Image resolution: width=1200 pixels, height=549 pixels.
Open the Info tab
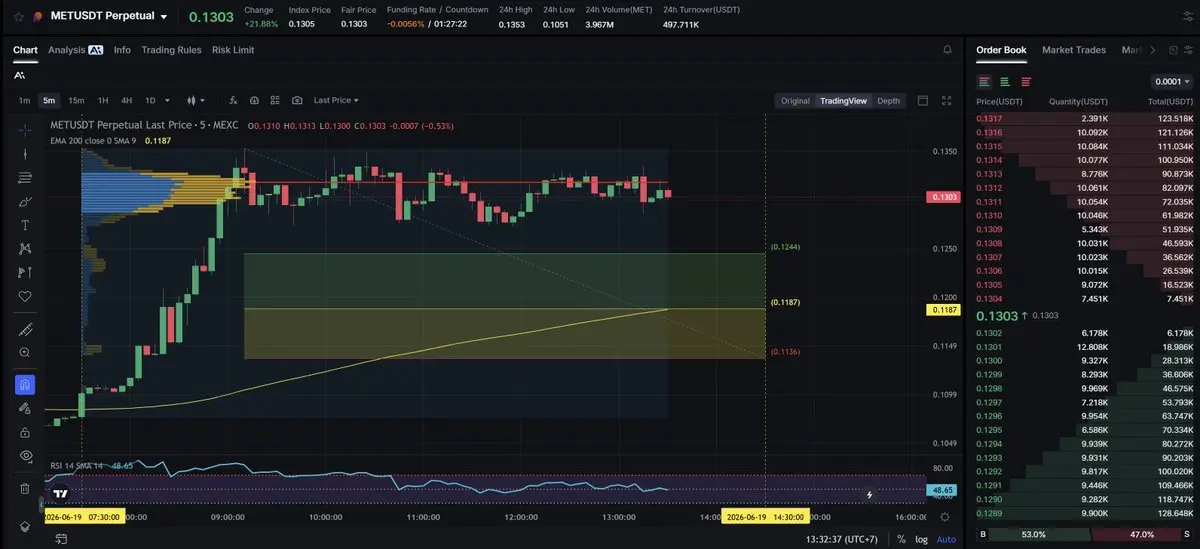(x=122, y=49)
